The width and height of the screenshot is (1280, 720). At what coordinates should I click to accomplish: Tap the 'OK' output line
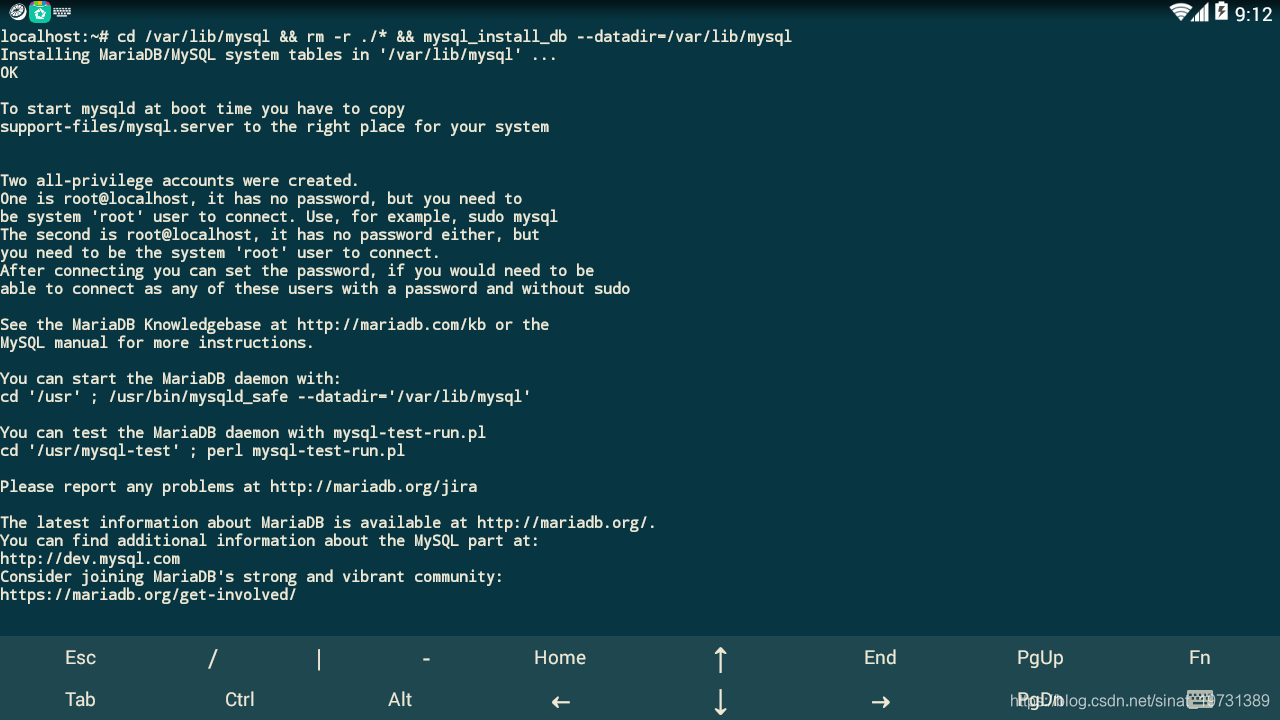click(9, 73)
